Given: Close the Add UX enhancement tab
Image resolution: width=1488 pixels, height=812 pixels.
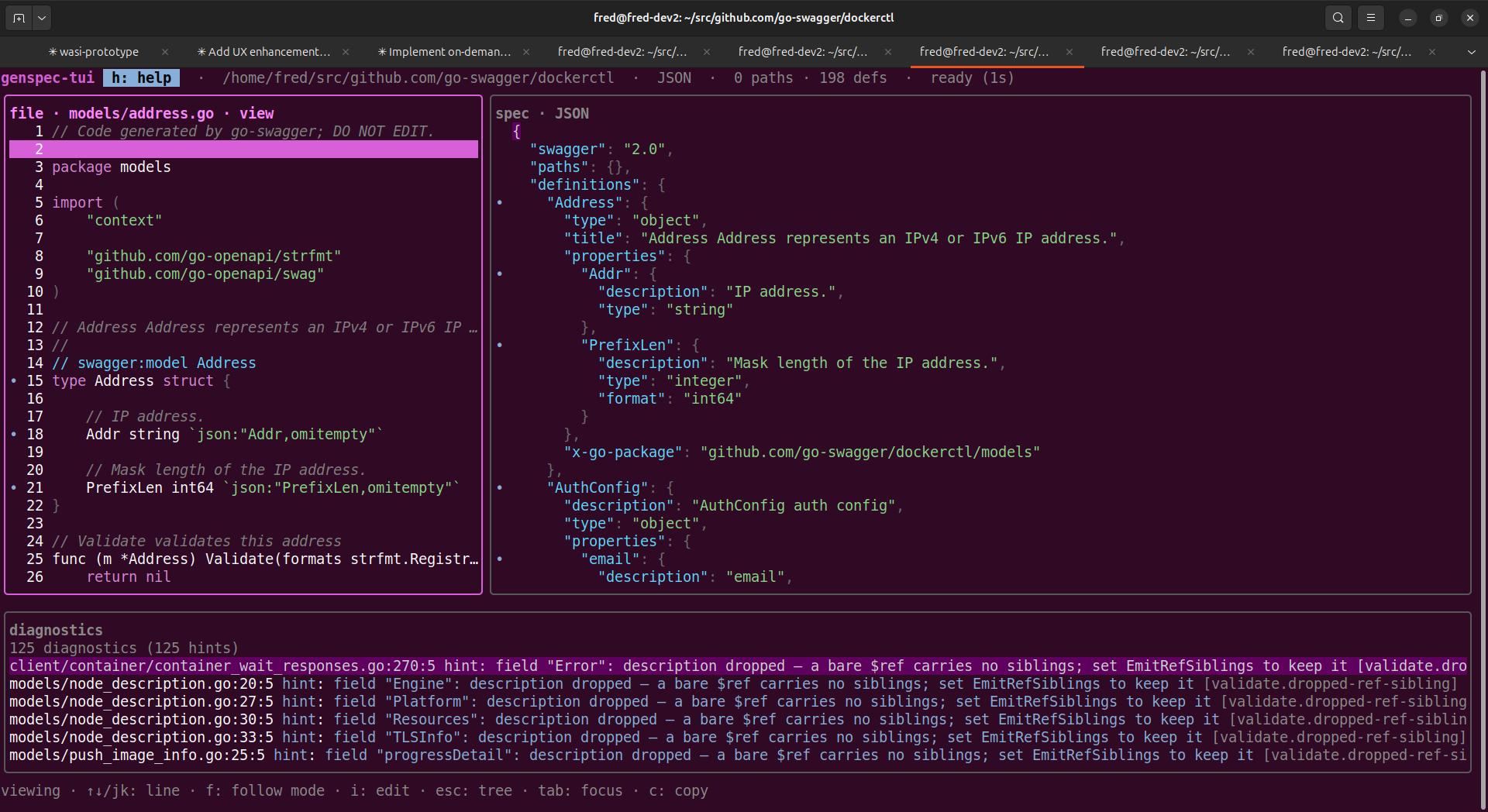Looking at the screenshot, I should coord(346,52).
